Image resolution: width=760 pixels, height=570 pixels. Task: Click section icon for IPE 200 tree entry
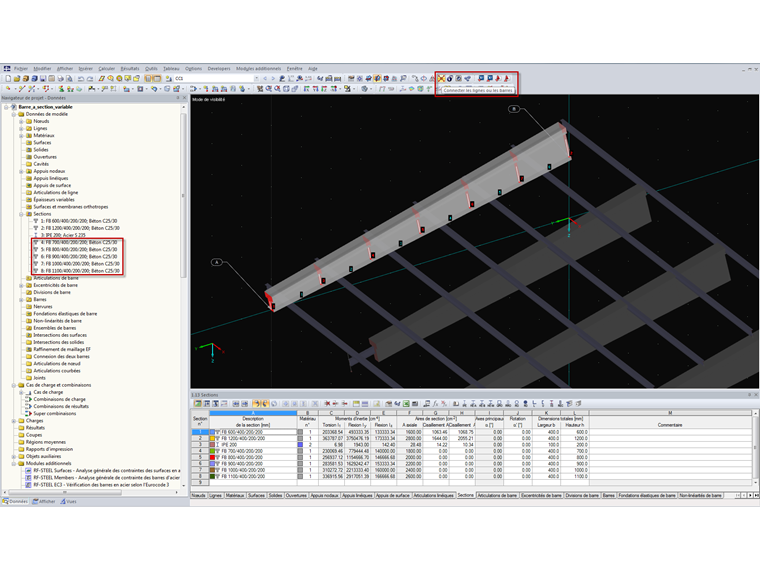pyautogui.click(x=35, y=234)
